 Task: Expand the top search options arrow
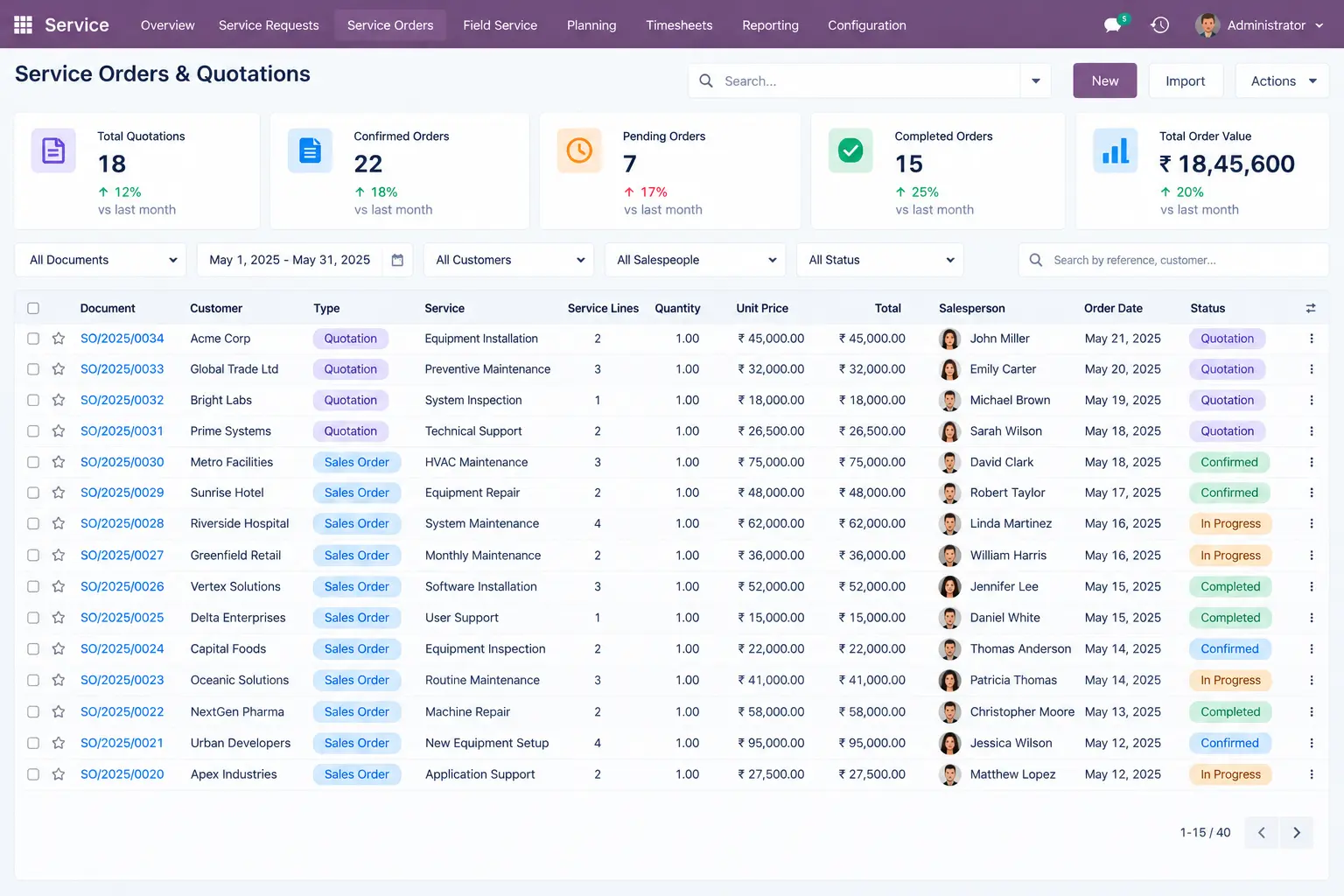[x=1036, y=80]
